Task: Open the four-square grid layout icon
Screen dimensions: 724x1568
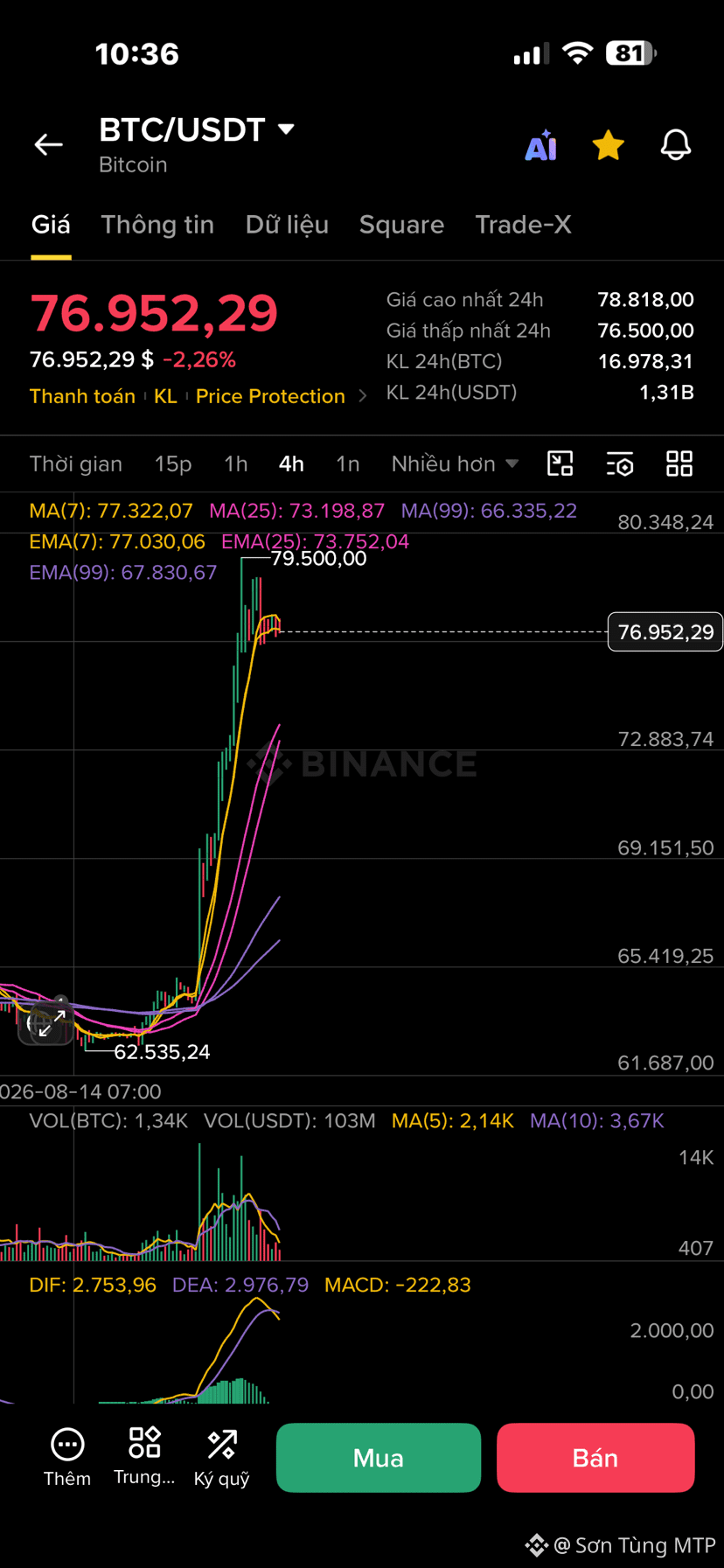Action: click(679, 463)
